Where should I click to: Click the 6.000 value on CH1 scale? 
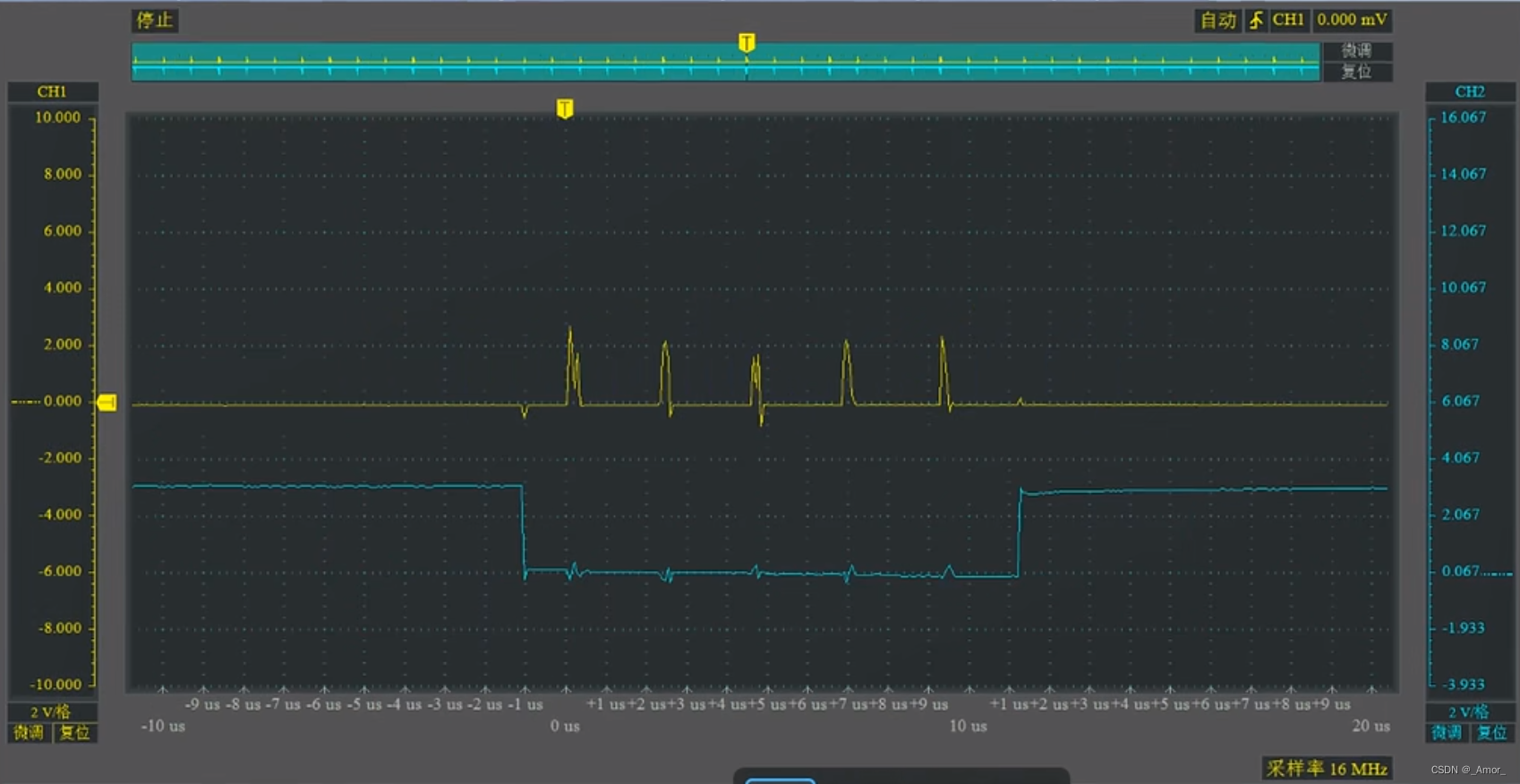62,231
